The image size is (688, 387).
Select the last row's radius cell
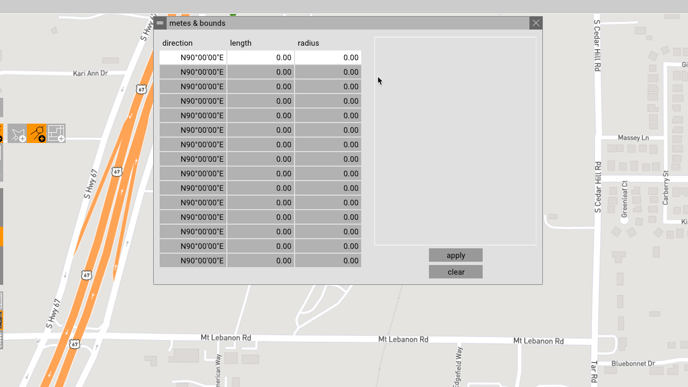click(x=328, y=261)
